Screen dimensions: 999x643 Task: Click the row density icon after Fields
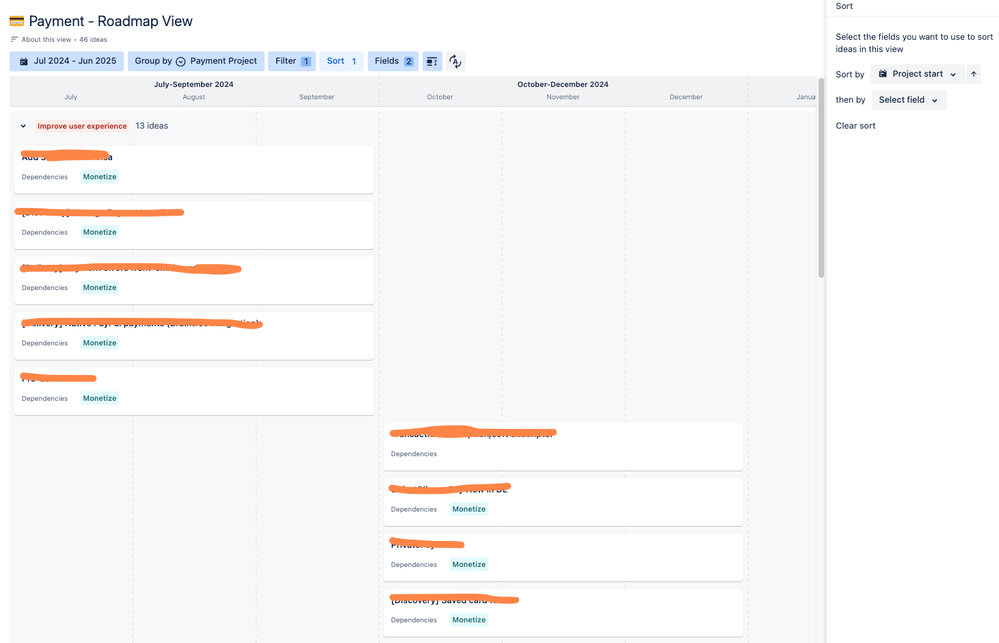tap(431, 61)
